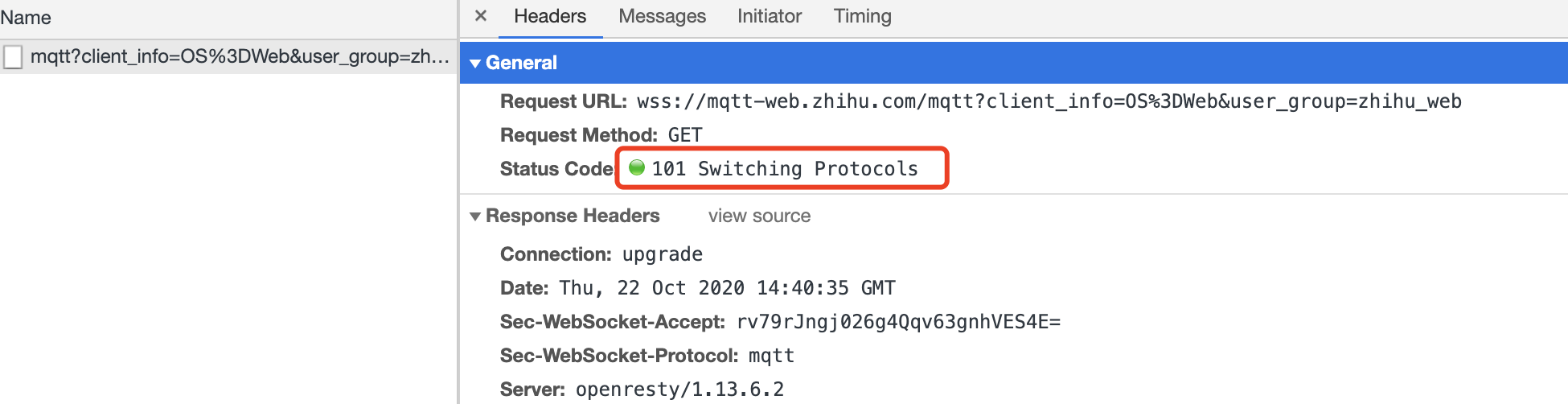Viewport: 1568px width, 404px height.
Task: Collapse the Response Headers section triangle
Action: [475, 216]
